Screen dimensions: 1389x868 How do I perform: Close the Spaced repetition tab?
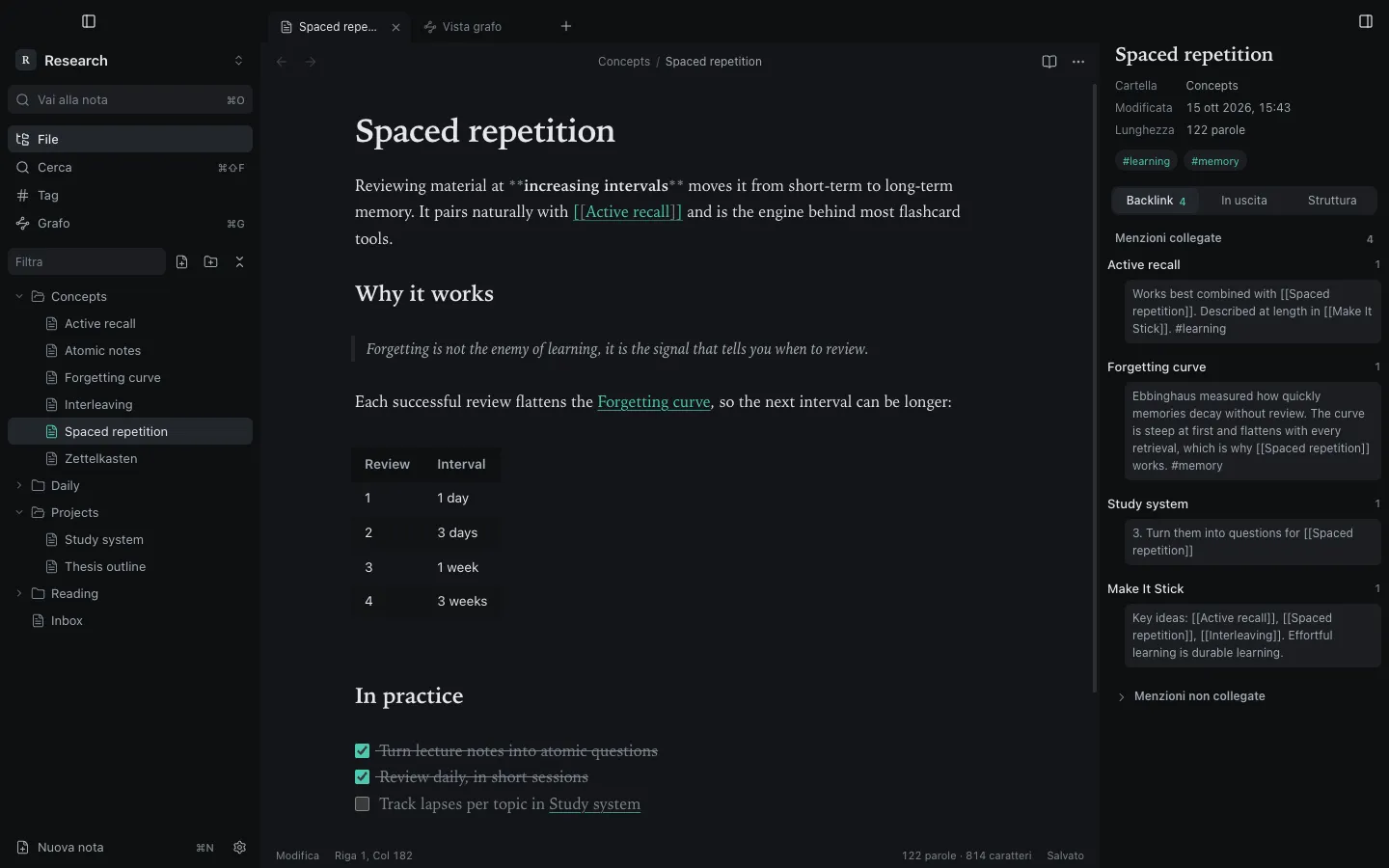pos(395,27)
